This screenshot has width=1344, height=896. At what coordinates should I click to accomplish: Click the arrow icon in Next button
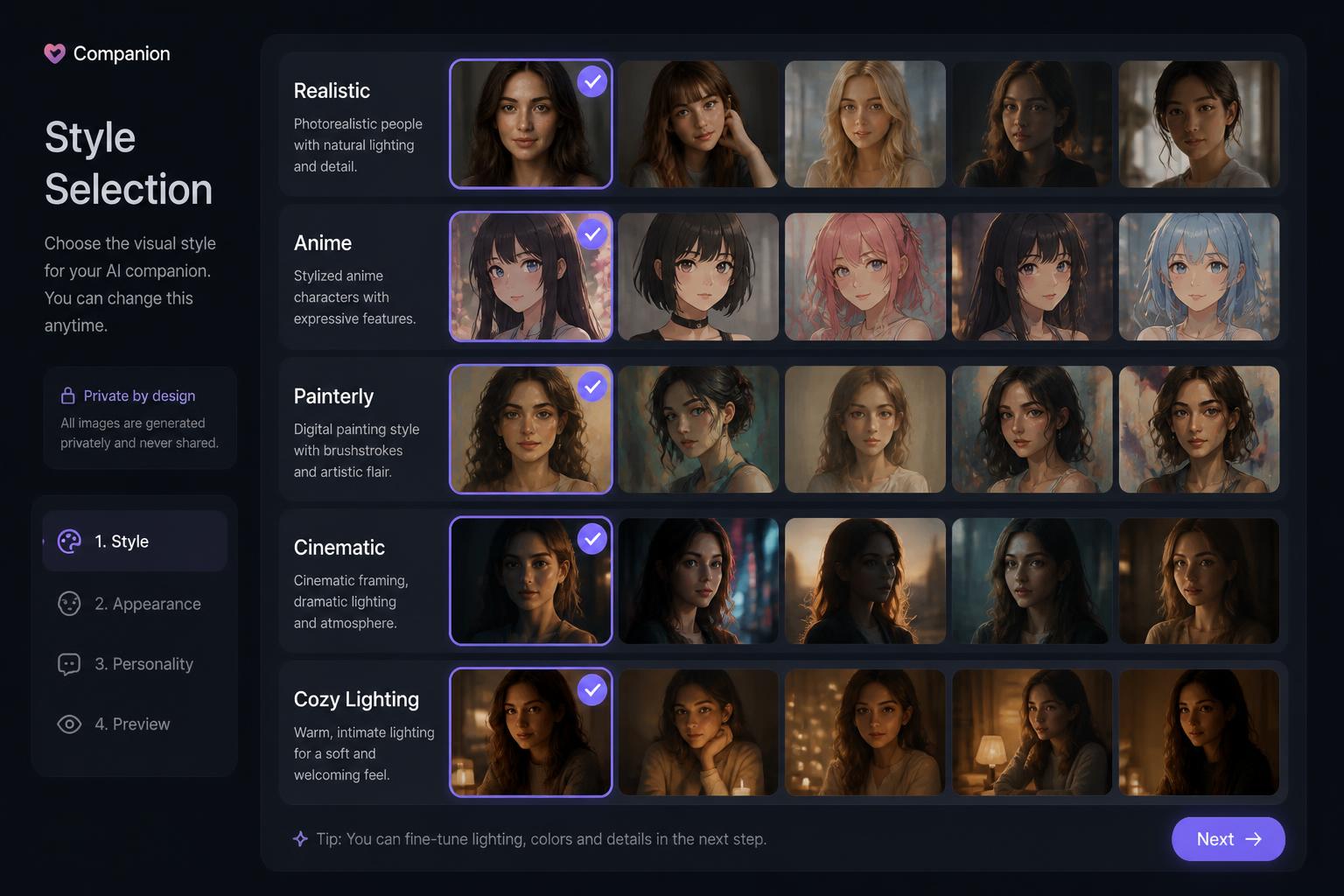pos(1253,839)
